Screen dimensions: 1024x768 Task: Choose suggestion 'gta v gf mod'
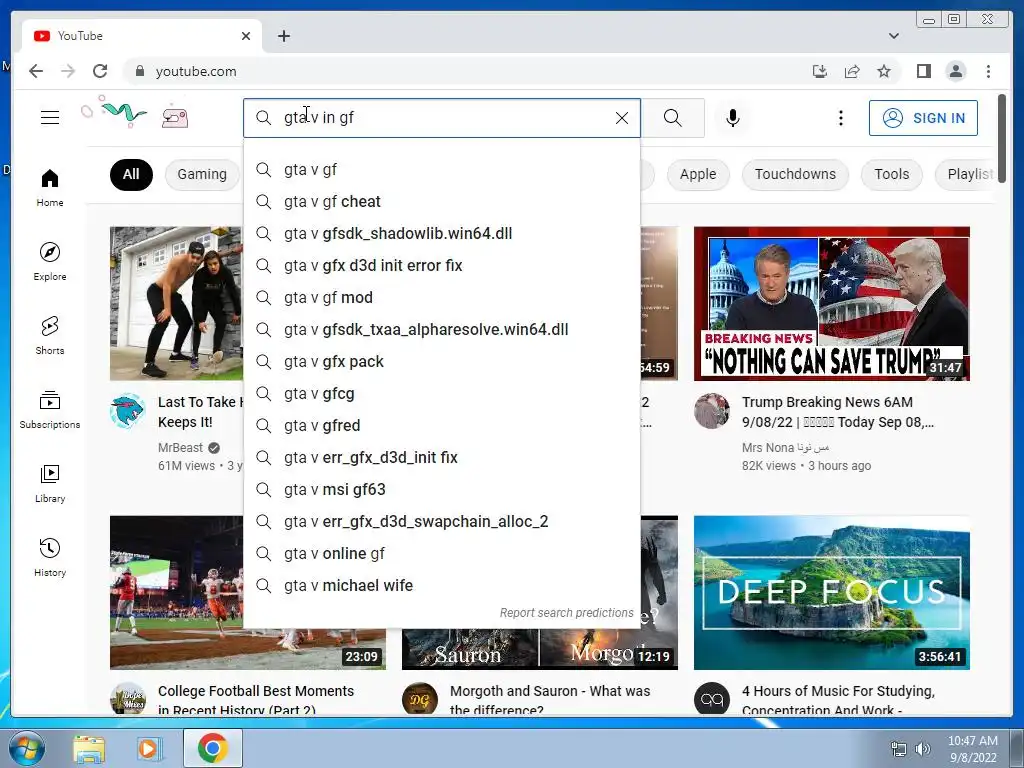441,297
